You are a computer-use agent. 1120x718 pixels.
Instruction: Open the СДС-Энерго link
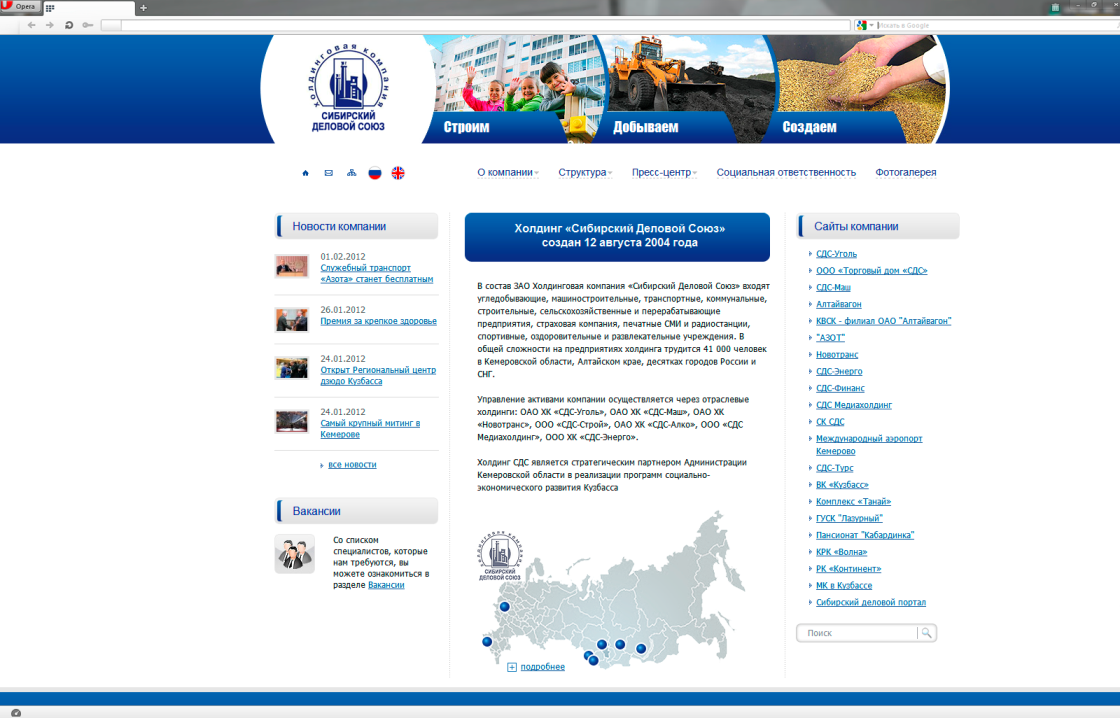coord(839,372)
